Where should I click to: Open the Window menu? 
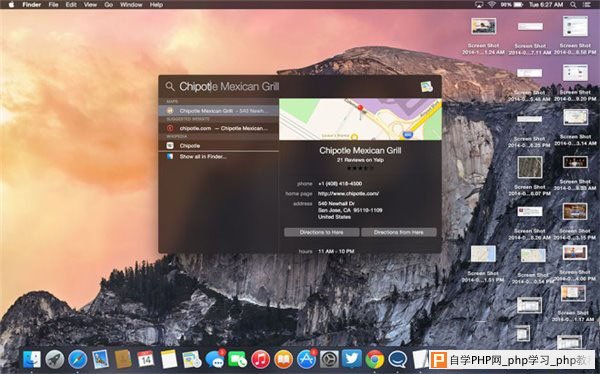click(x=131, y=5)
